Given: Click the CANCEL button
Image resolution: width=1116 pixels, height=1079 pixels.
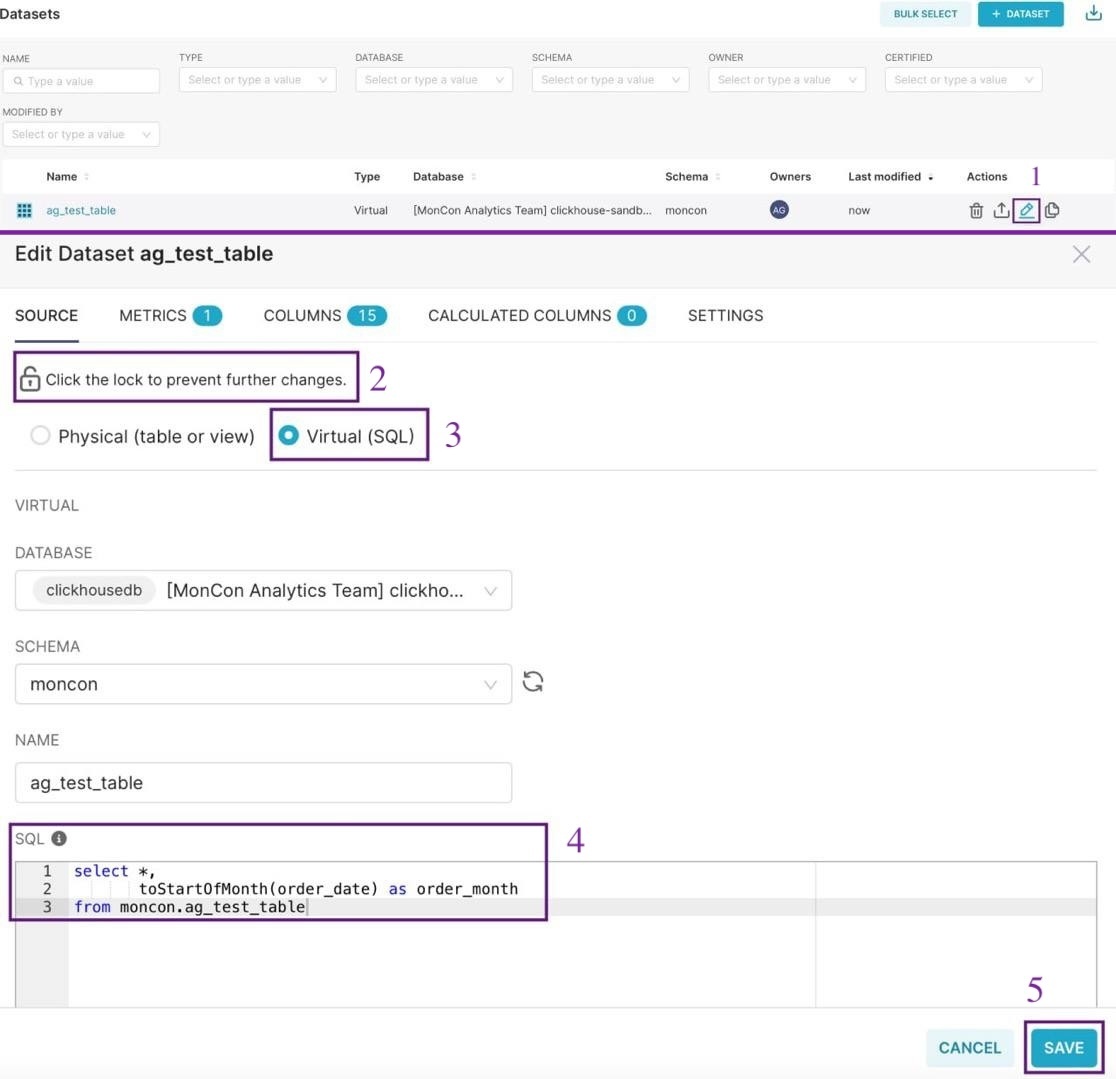Looking at the screenshot, I should coord(969,1048).
